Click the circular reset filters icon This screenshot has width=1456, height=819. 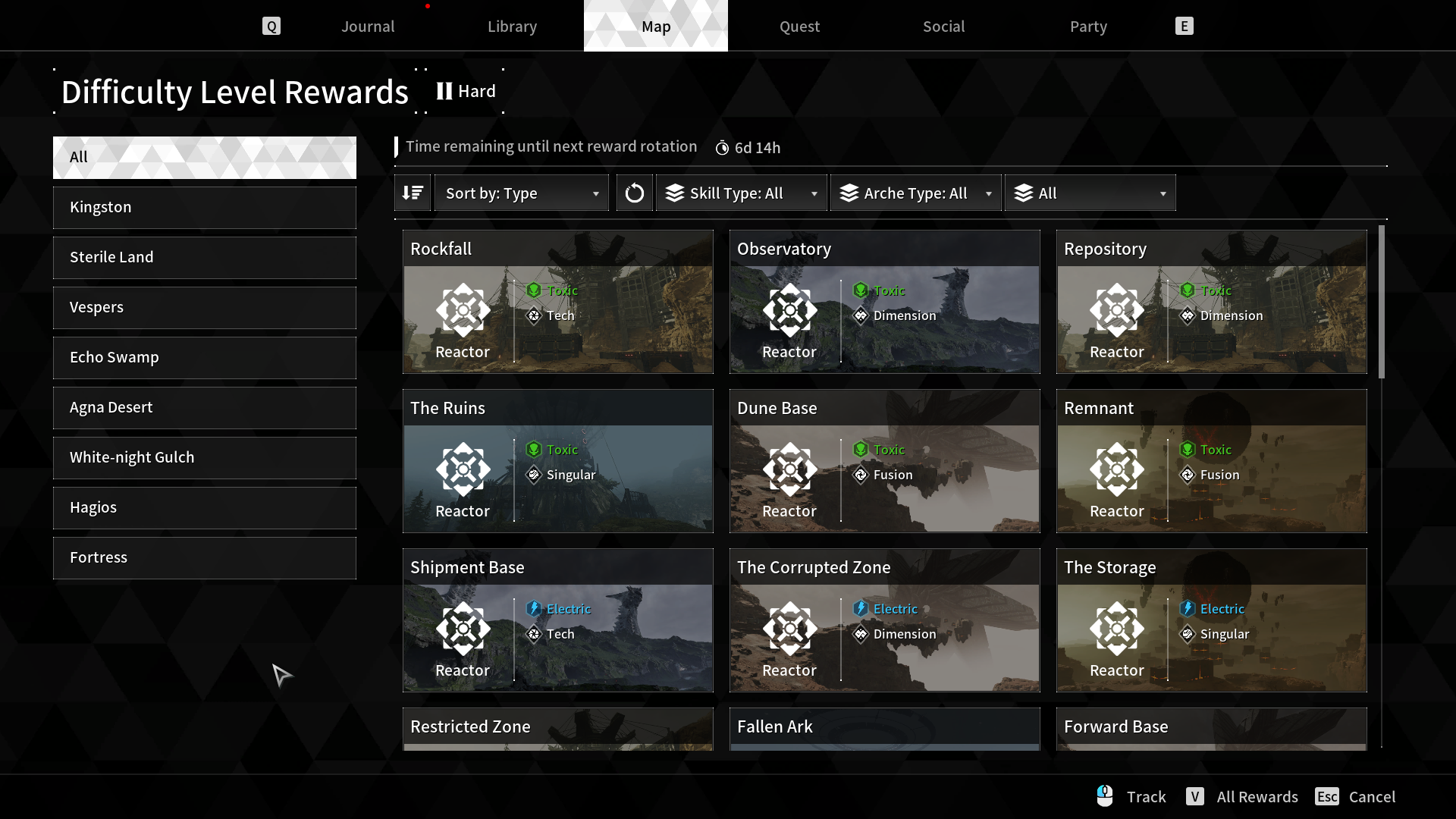pos(634,193)
